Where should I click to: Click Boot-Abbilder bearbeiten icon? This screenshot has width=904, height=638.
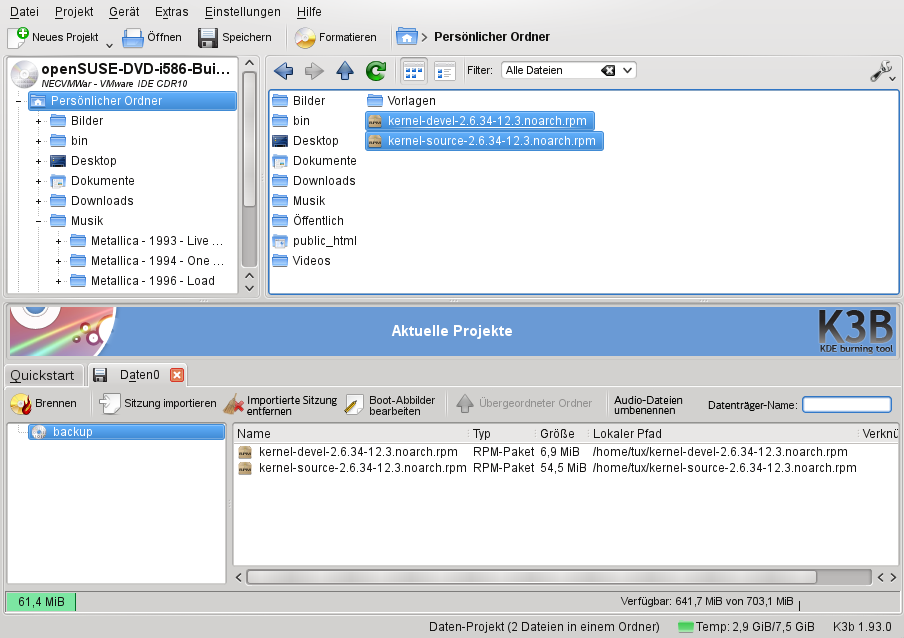click(x=354, y=404)
